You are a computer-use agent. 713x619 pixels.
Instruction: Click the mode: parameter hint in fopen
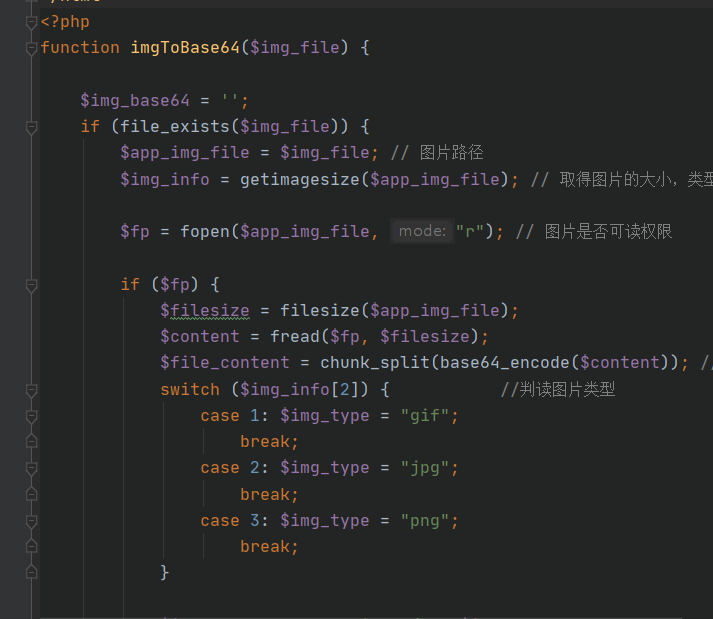pos(422,231)
